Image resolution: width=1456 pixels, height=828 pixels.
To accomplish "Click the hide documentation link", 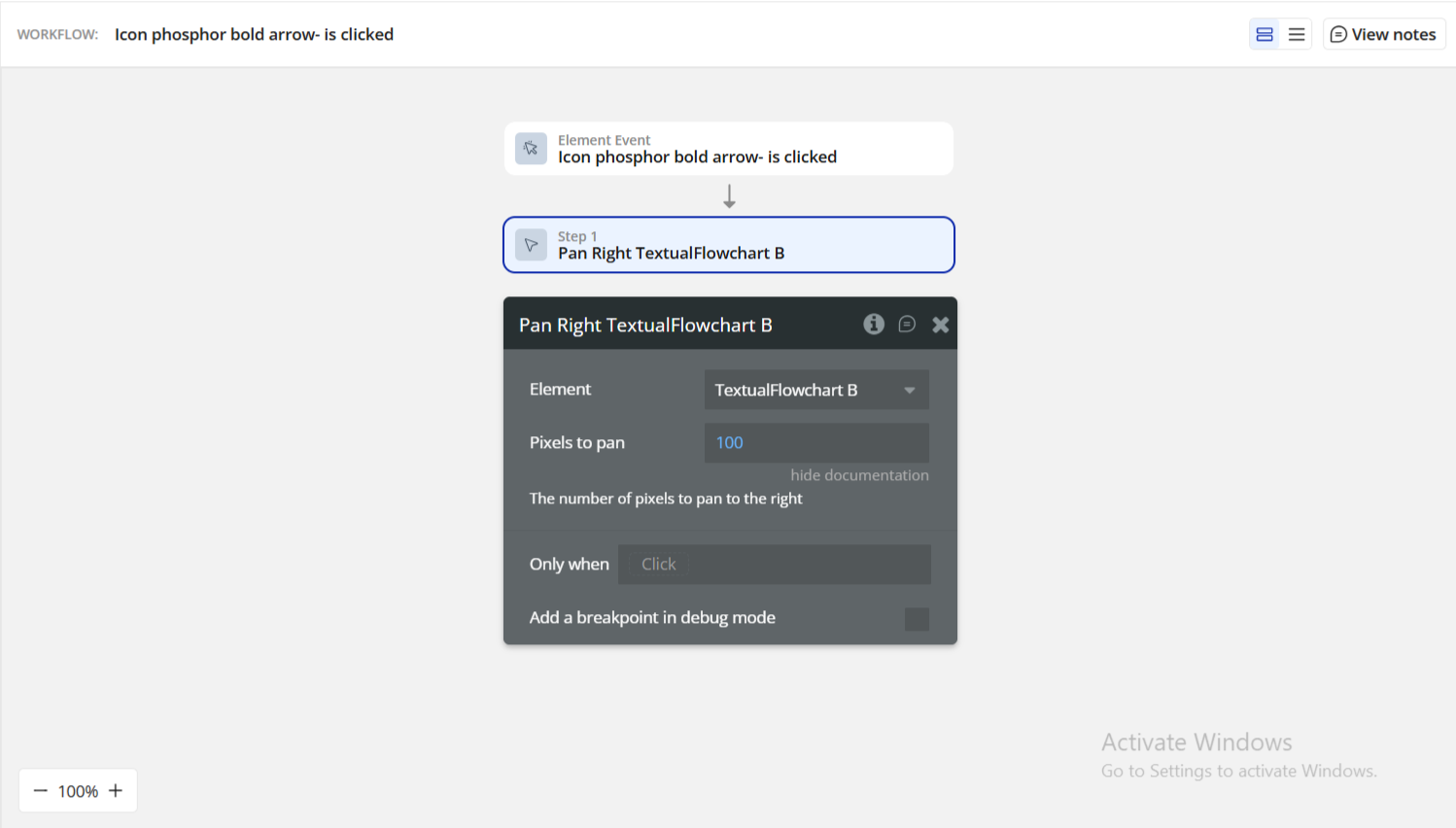I will tap(859, 475).
